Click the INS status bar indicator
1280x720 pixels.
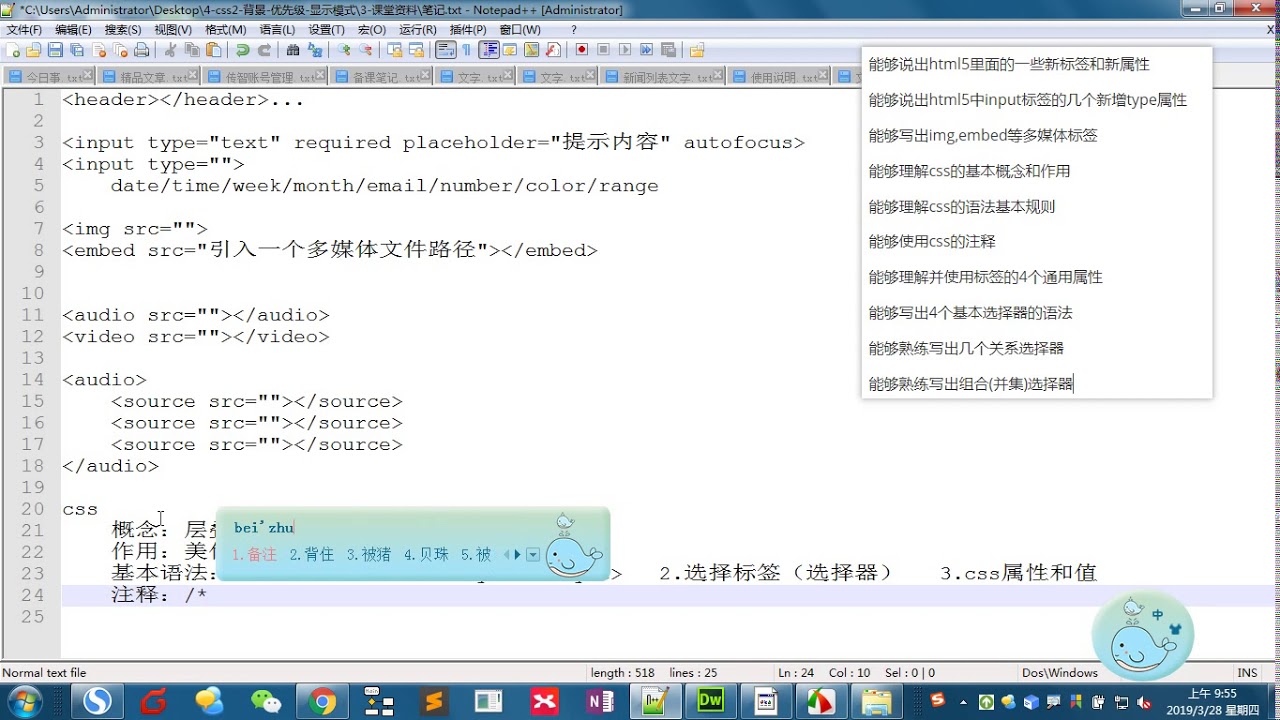coord(1247,673)
